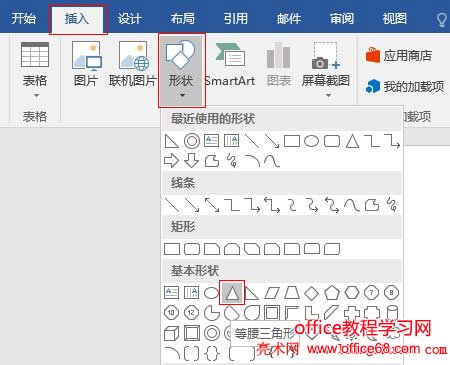
Task: Choose heptagon labeled 7 in 基本形状
Action: click(372, 293)
